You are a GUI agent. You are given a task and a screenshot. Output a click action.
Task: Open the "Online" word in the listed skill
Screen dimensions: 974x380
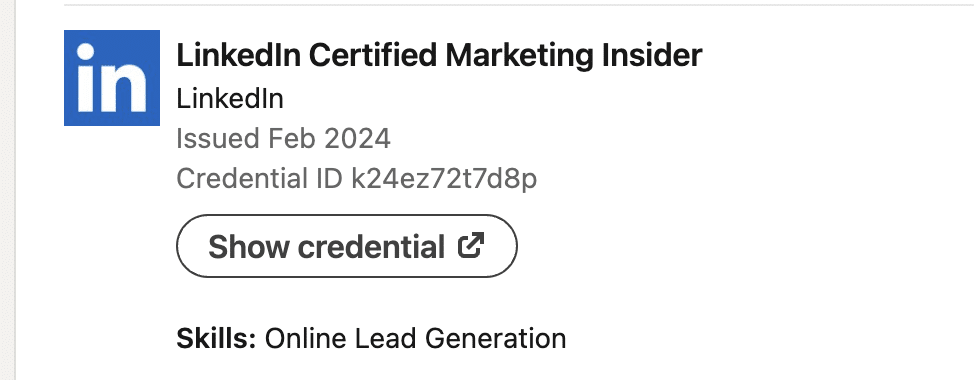coord(306,339)
